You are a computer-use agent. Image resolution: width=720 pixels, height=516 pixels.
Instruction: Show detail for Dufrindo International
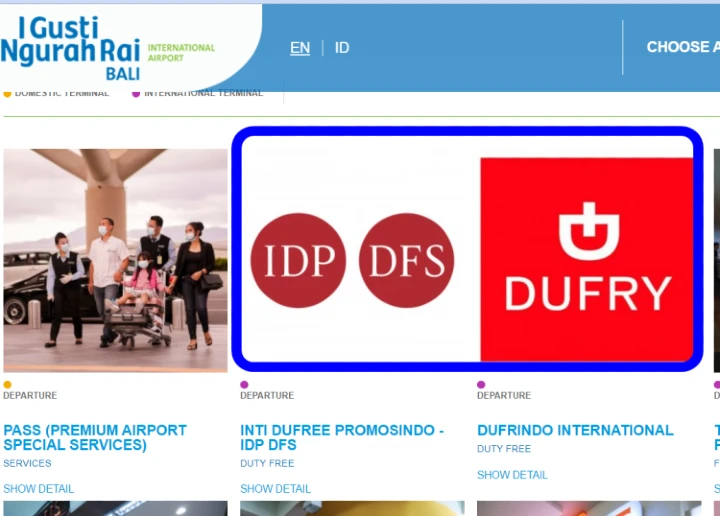point(512,475)
